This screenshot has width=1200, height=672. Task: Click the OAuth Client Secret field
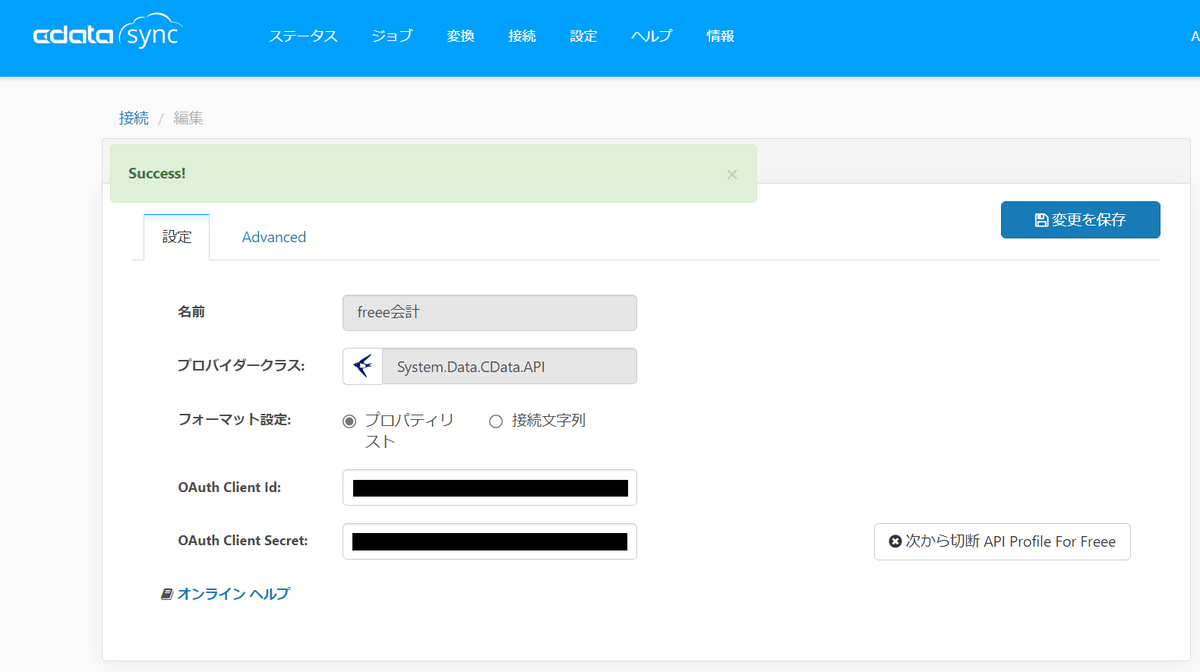[489, 541]
